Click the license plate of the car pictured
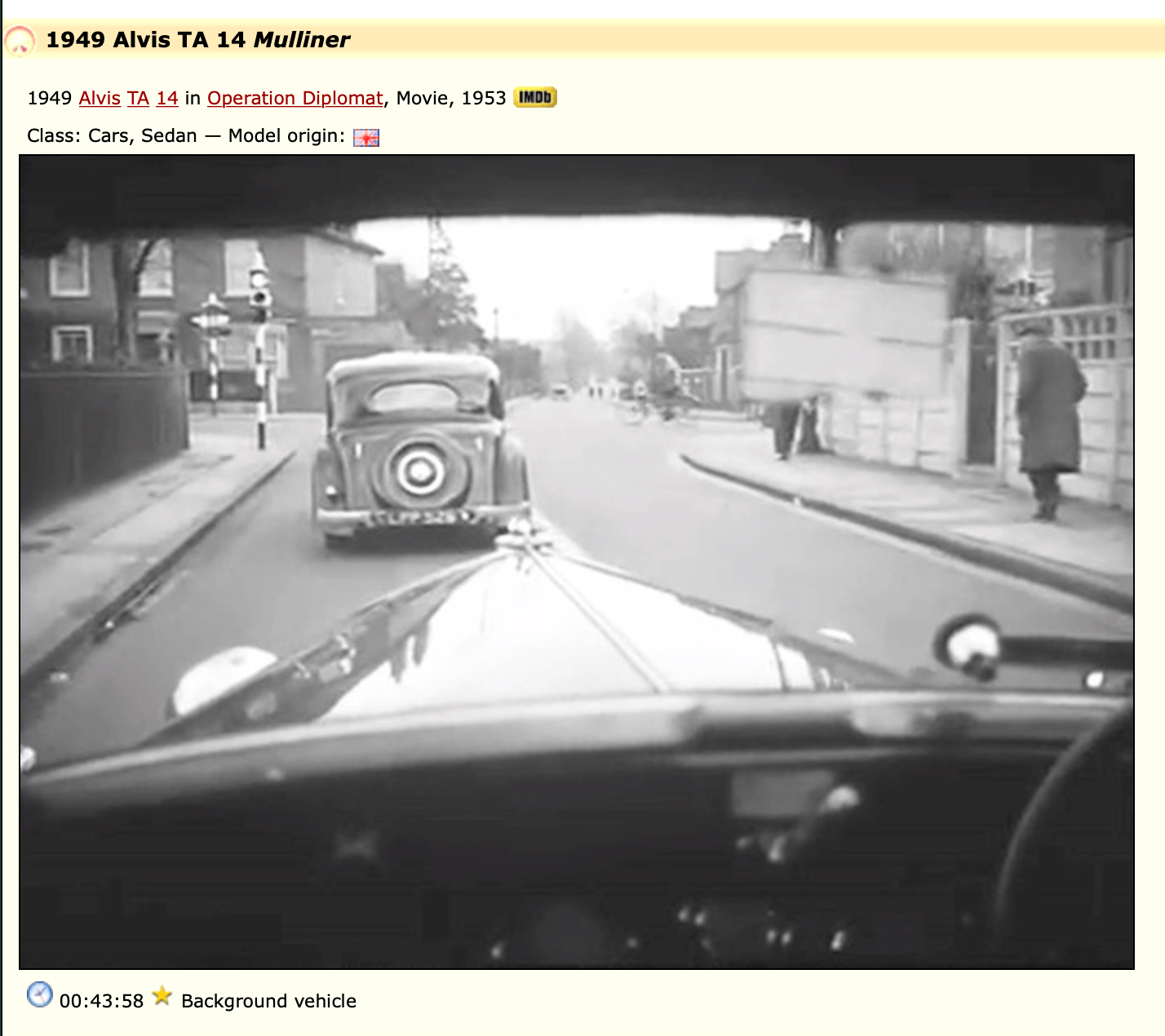This screenshot has height=1036, width=1165. [x=419, y=518]
